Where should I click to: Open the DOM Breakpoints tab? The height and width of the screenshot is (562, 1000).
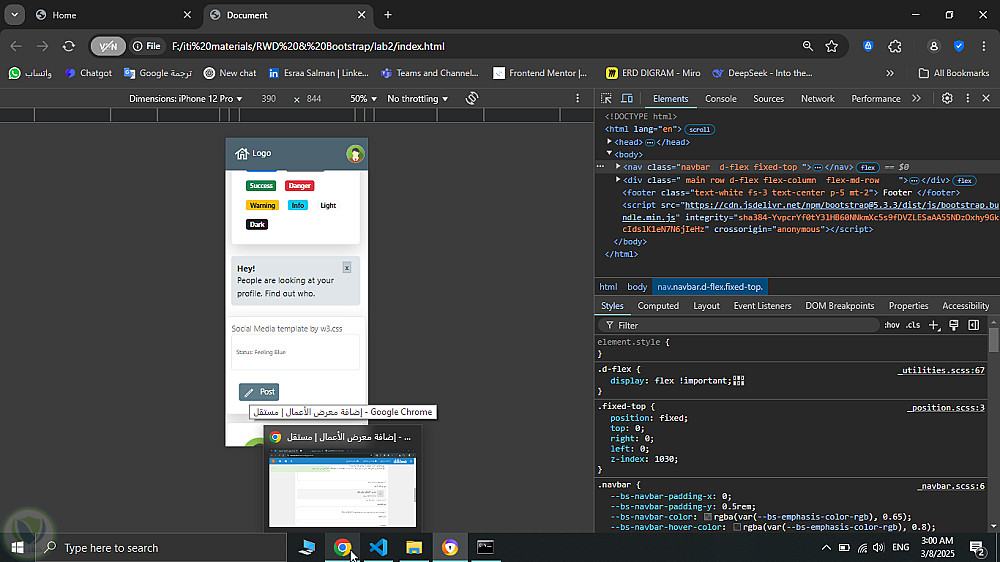click(x=839, y=306)
